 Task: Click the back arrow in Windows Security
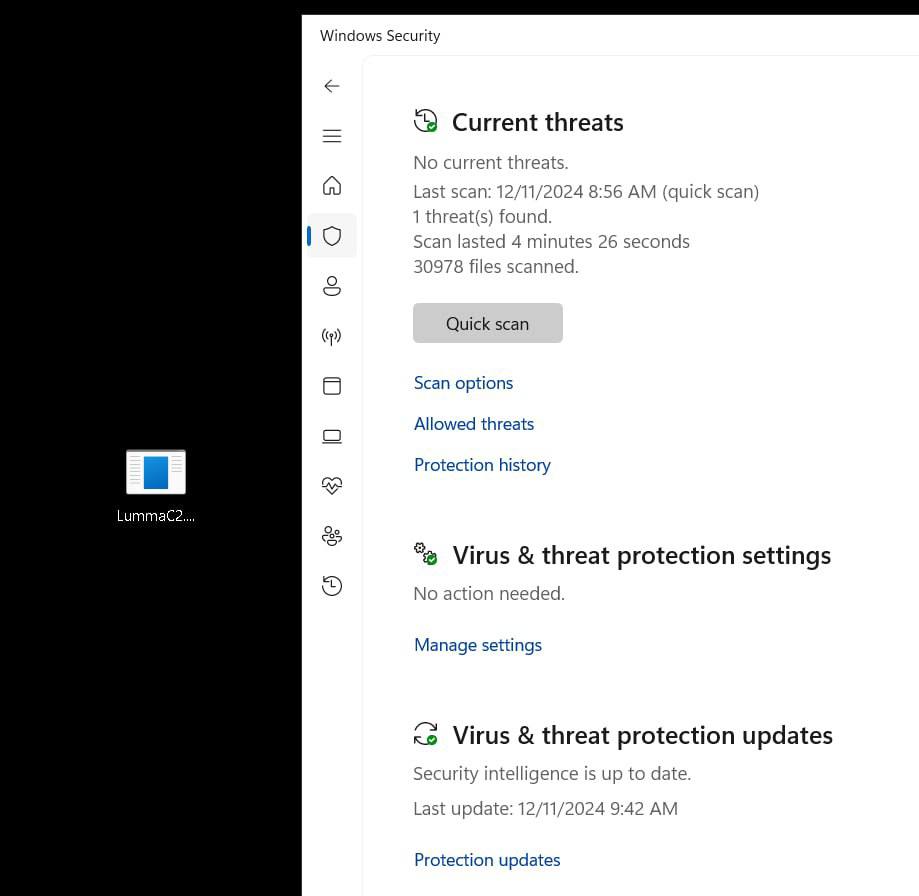(332, 86)
